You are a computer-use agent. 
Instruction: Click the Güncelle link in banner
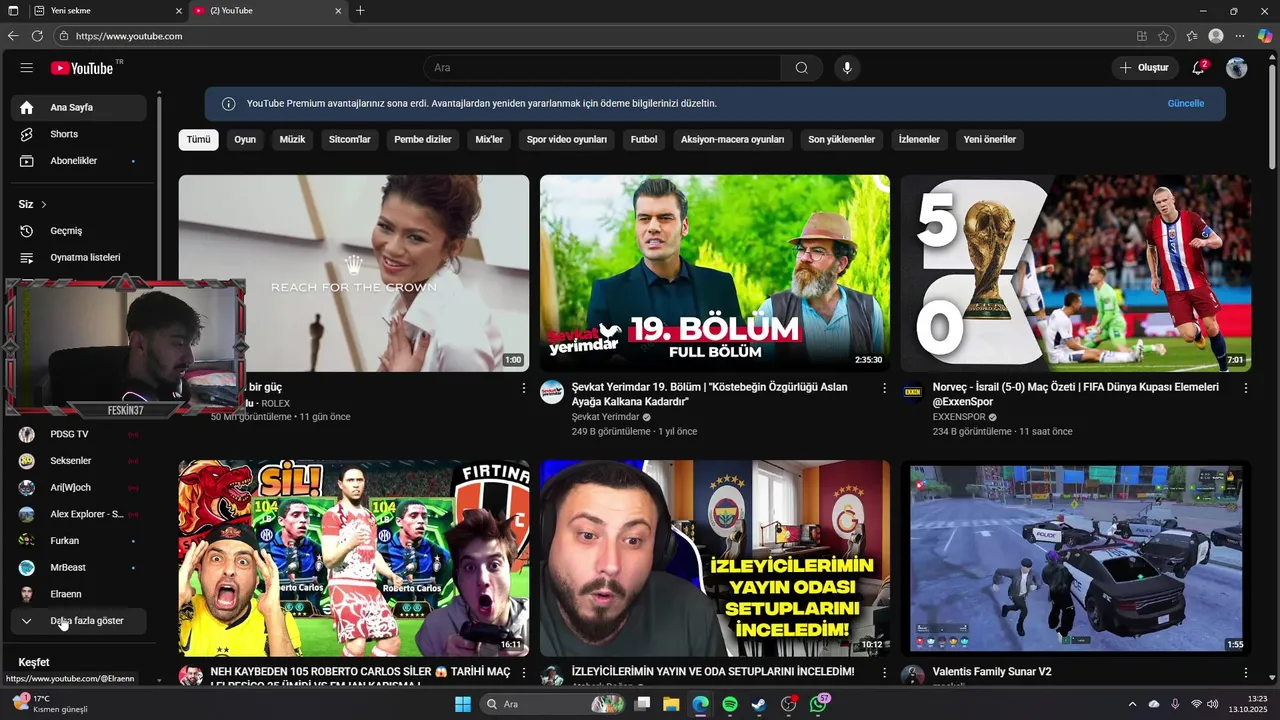point(1186,104)
